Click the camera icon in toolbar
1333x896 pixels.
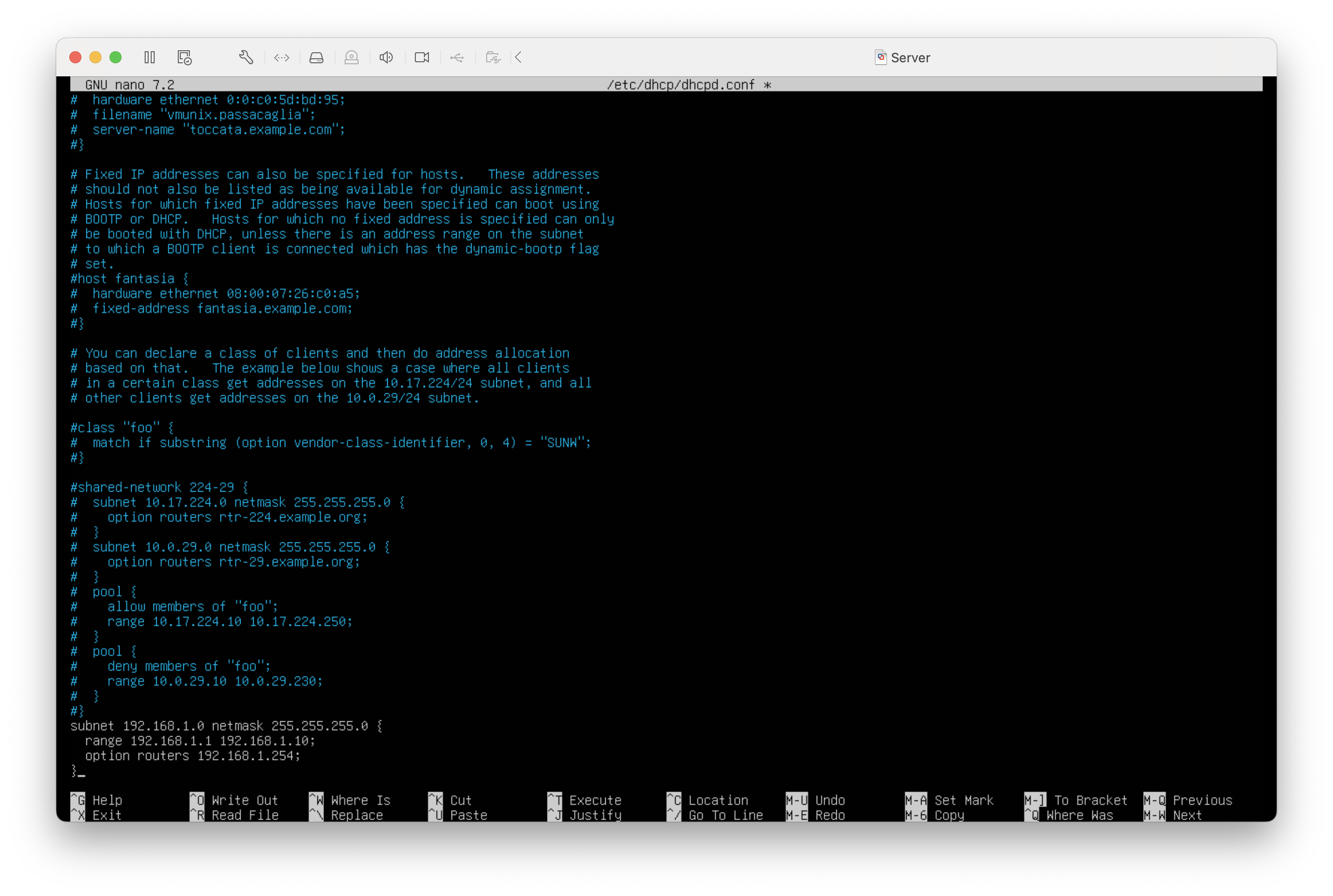click(x=422, y=57)
